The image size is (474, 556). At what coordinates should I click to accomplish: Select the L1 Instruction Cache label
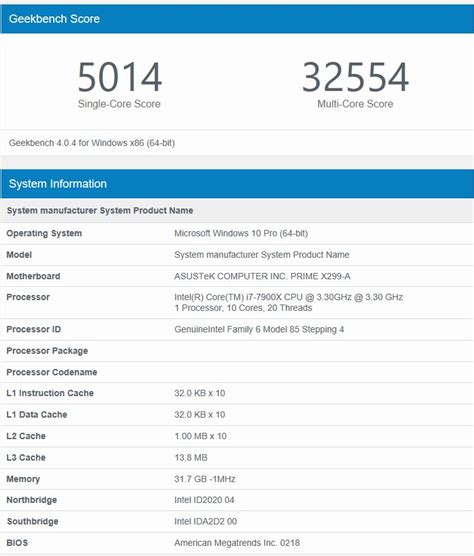pyautogui.click(x=50, y=393)
